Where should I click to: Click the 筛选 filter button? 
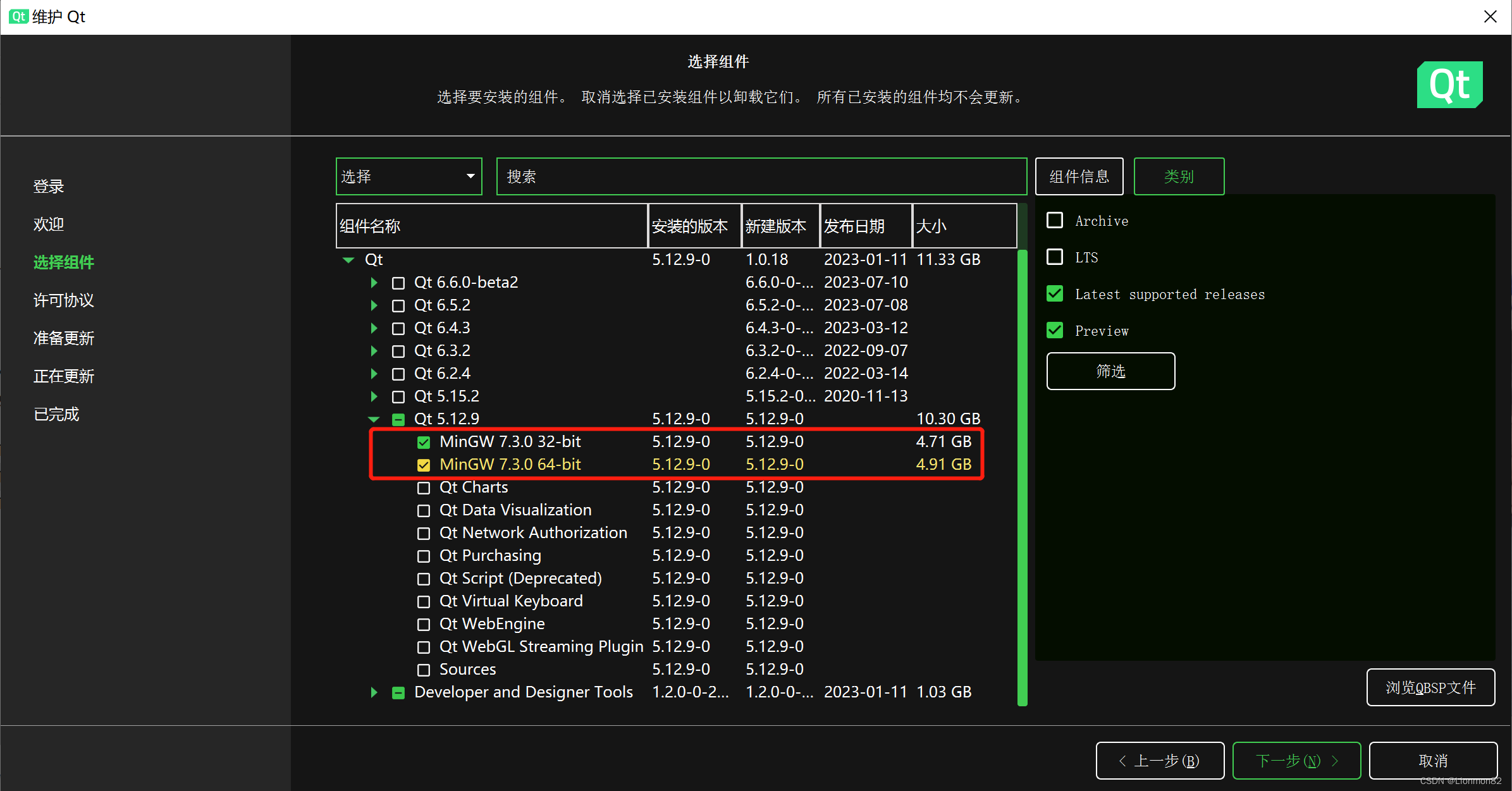tap(1110, 371)
